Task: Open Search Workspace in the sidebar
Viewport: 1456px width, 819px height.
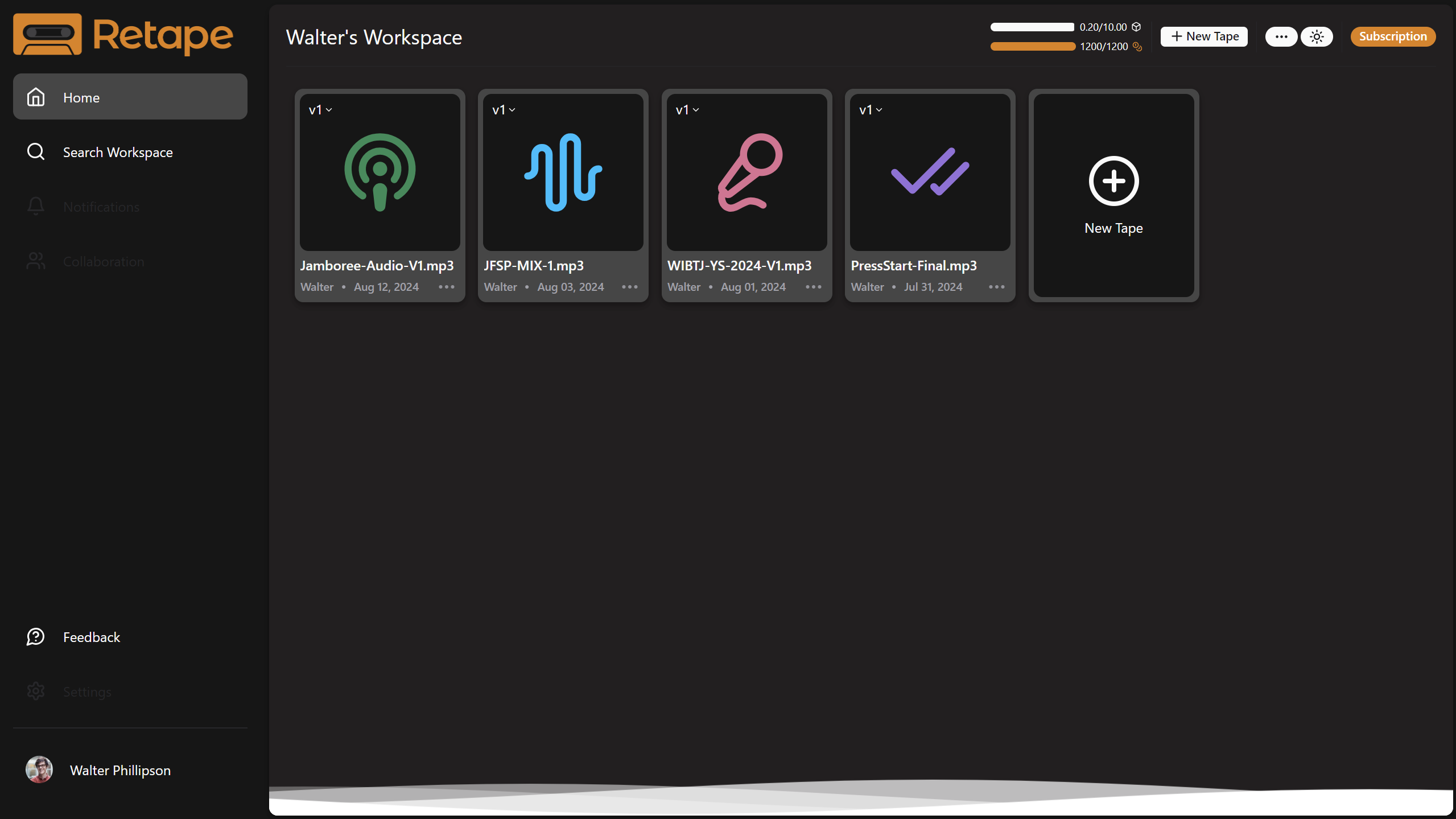Action: pyautogui.click(x=117, y=152)
